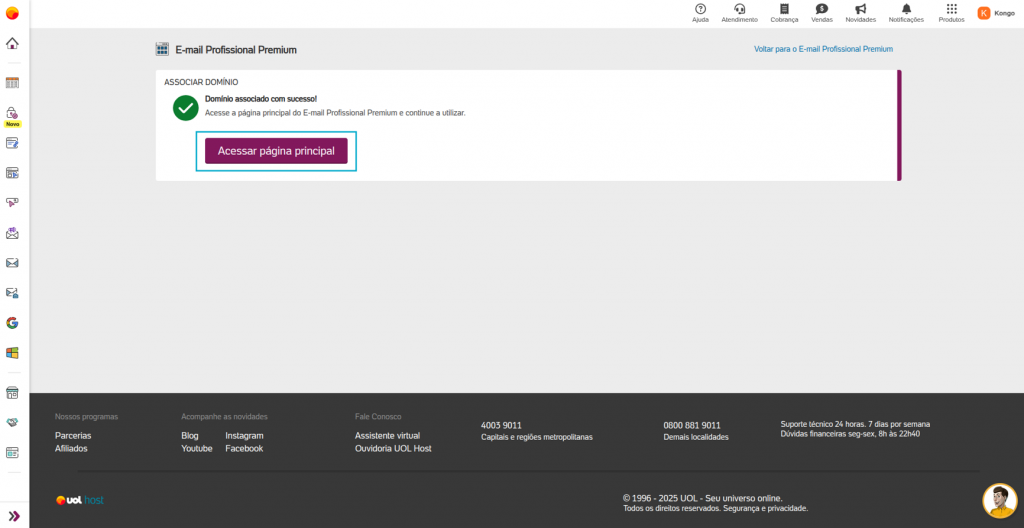Click 'Domínio associado com sucesso!' message
The image size is (1024, 528).
click(x=261, y=99)
